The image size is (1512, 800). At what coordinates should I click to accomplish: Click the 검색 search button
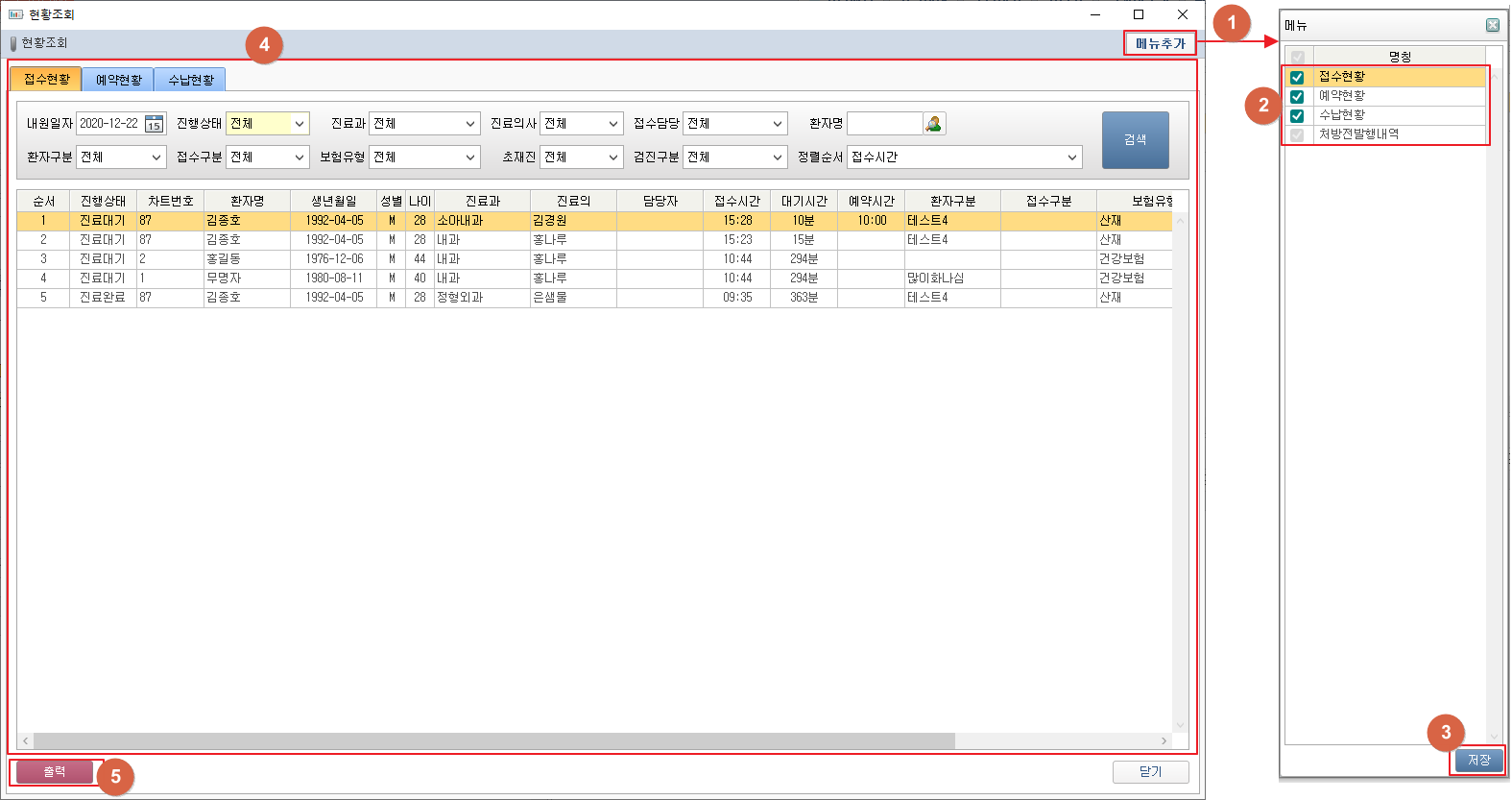(1135, 140)
